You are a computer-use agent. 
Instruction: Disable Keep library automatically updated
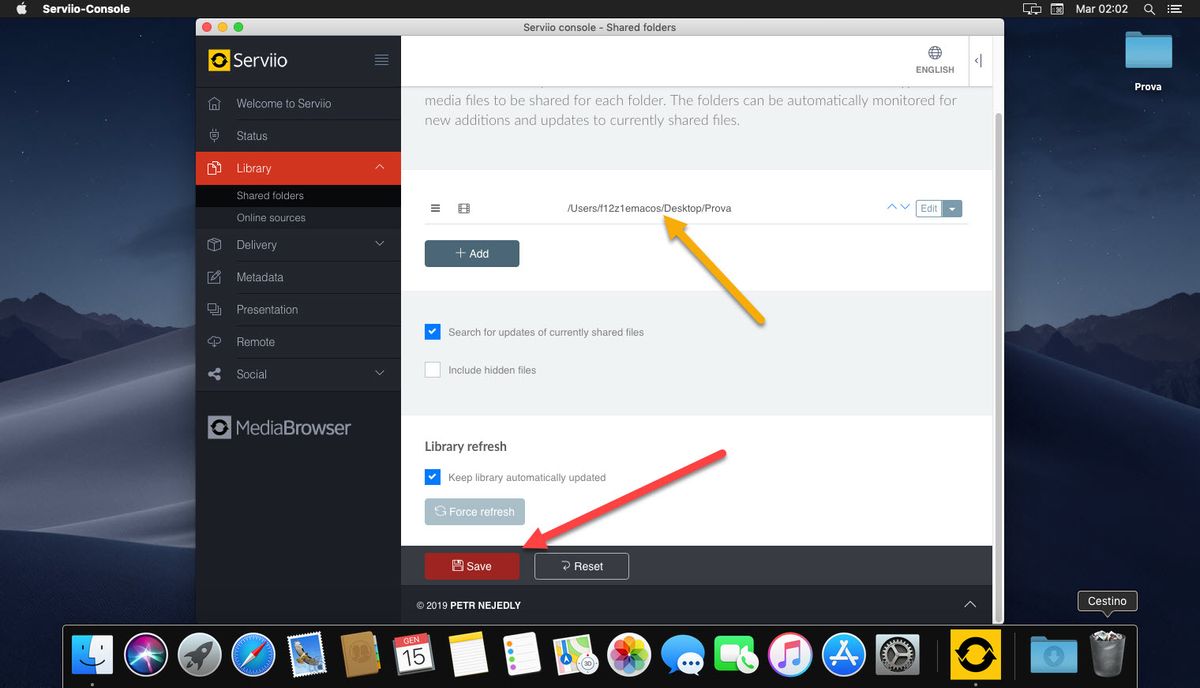click(432, 477)
